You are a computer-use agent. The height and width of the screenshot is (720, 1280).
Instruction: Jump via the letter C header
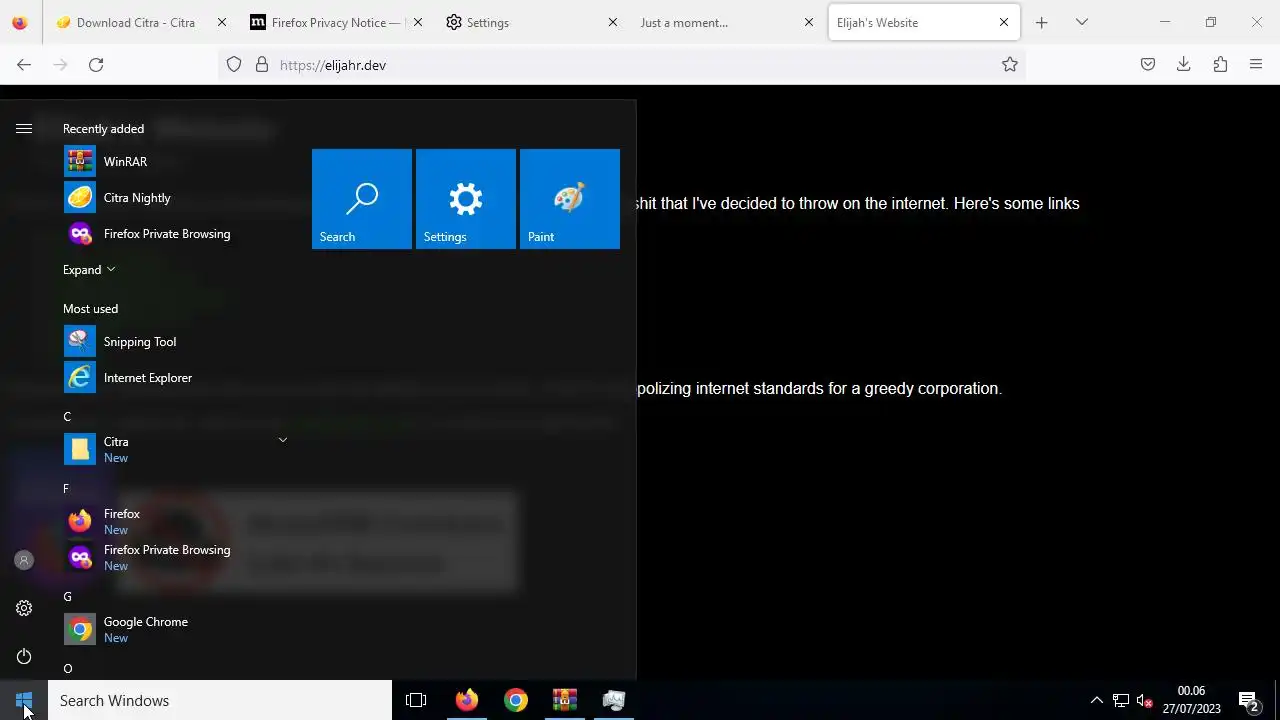[67, 416]
